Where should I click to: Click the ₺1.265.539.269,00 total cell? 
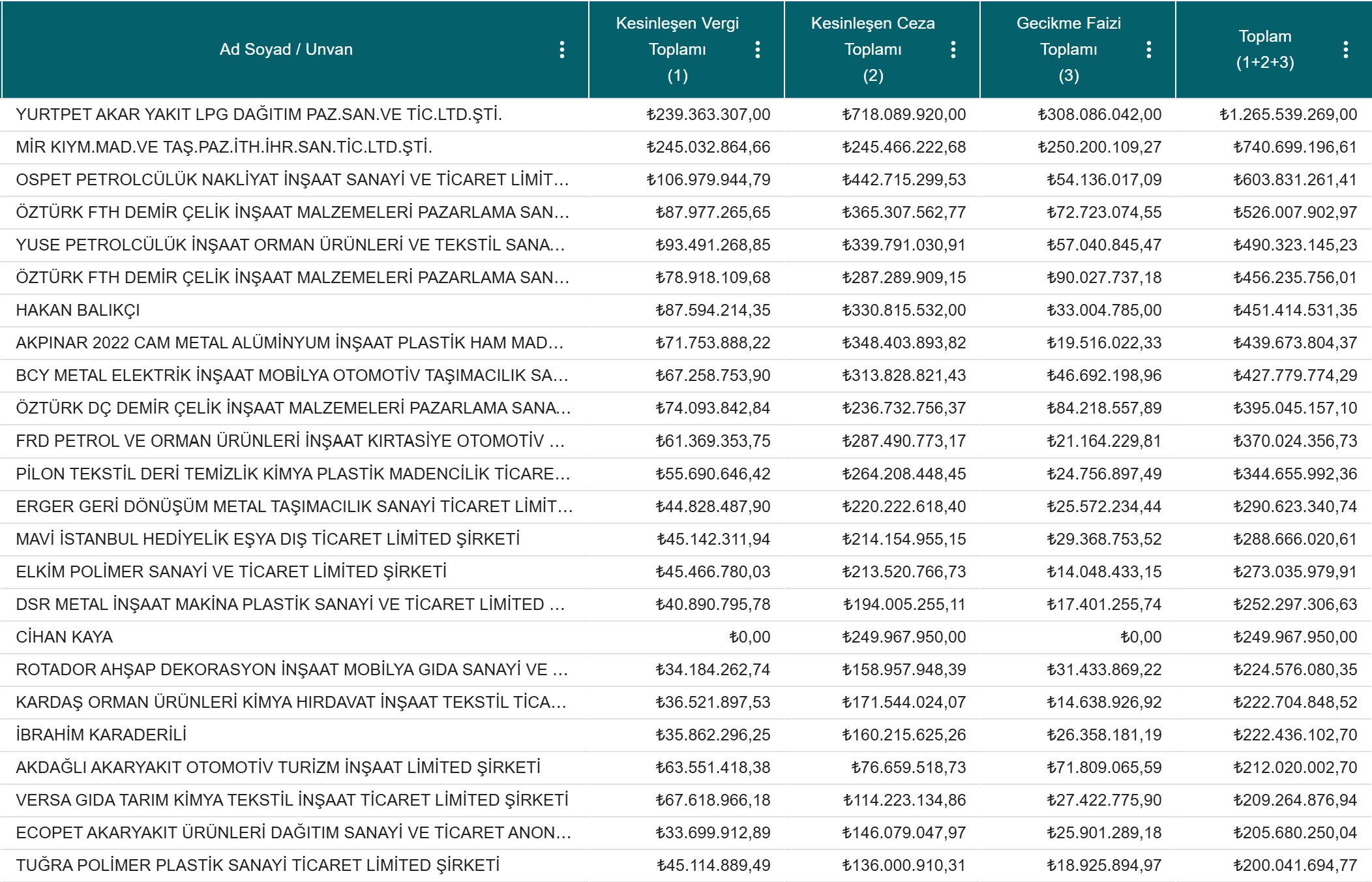tap(1288, 115)
